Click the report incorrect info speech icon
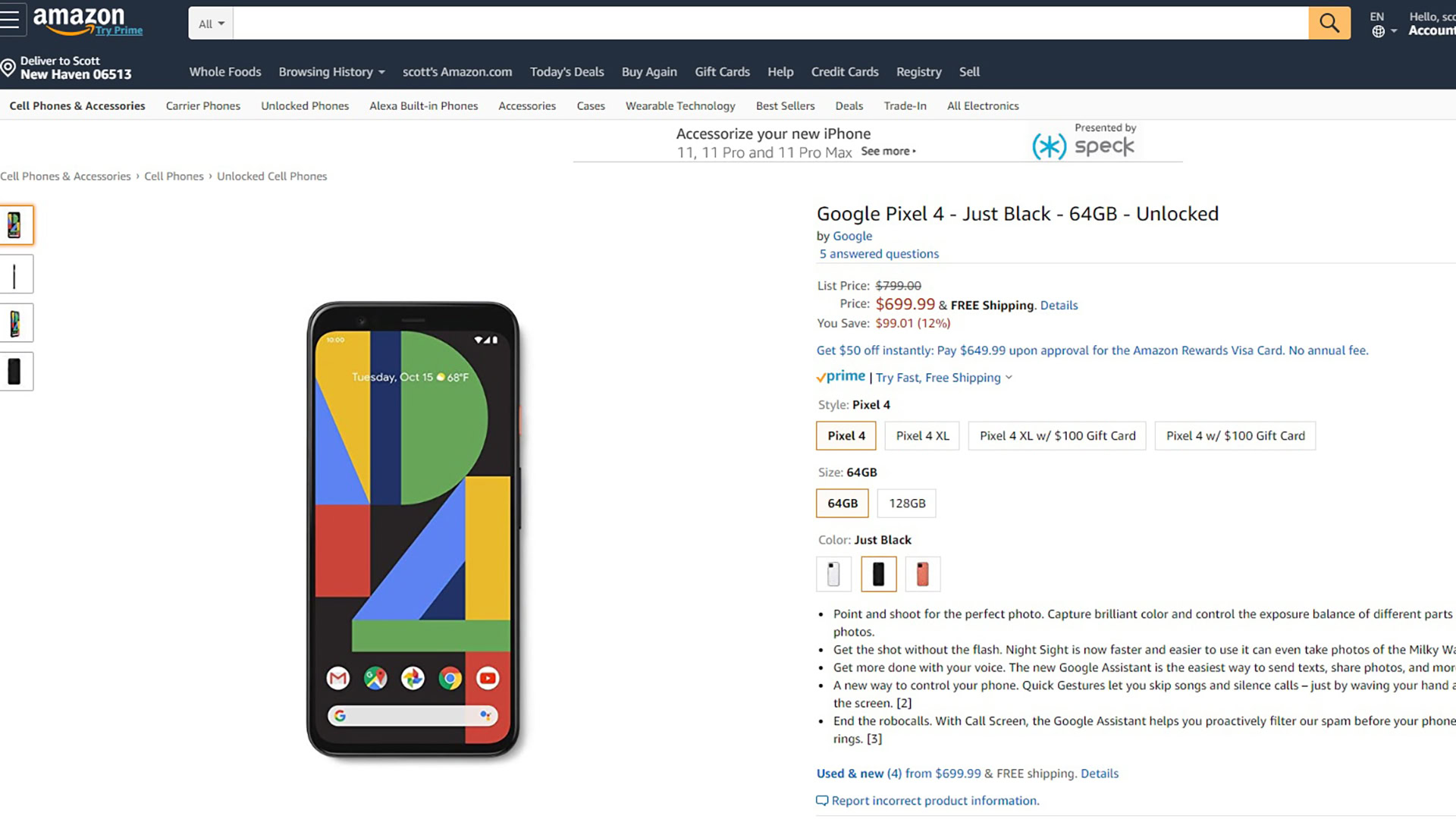The height and width of the screenshot is (819, 1456). 822,801
